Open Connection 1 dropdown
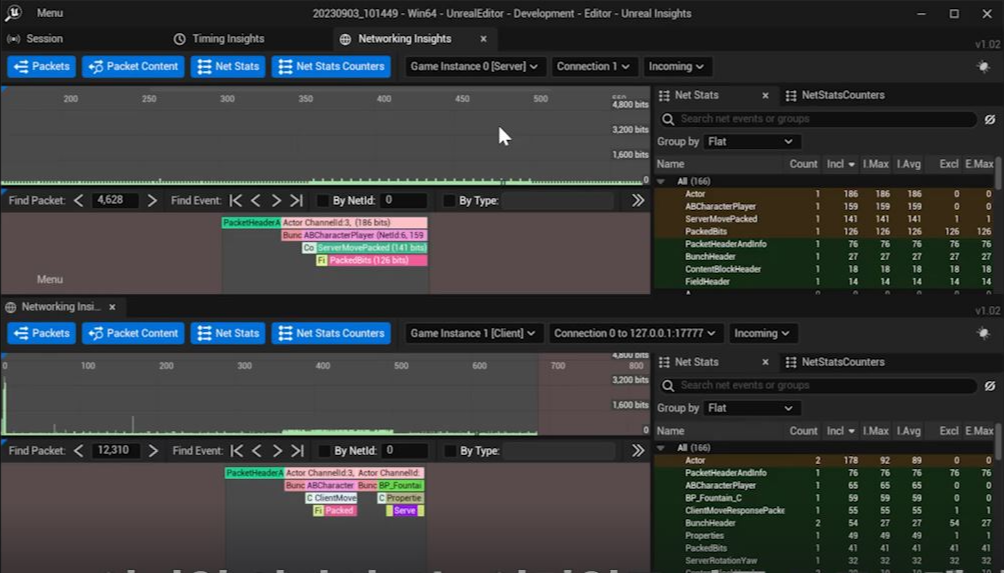This screenshot has width=1004, height=573. click(593, 67)
